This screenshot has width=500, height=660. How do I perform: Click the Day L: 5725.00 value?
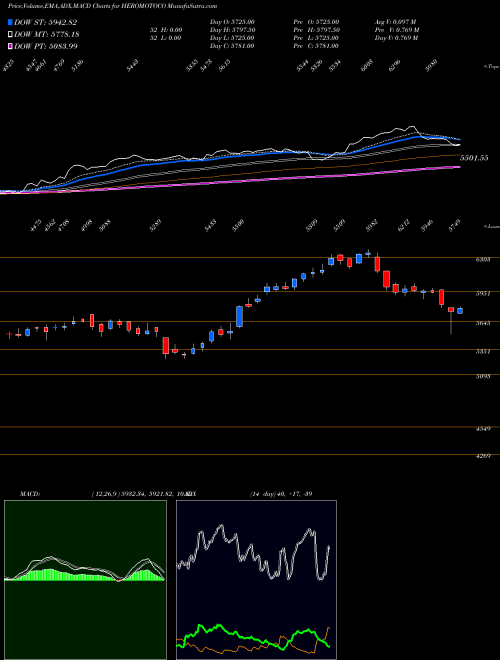(232, 38)
